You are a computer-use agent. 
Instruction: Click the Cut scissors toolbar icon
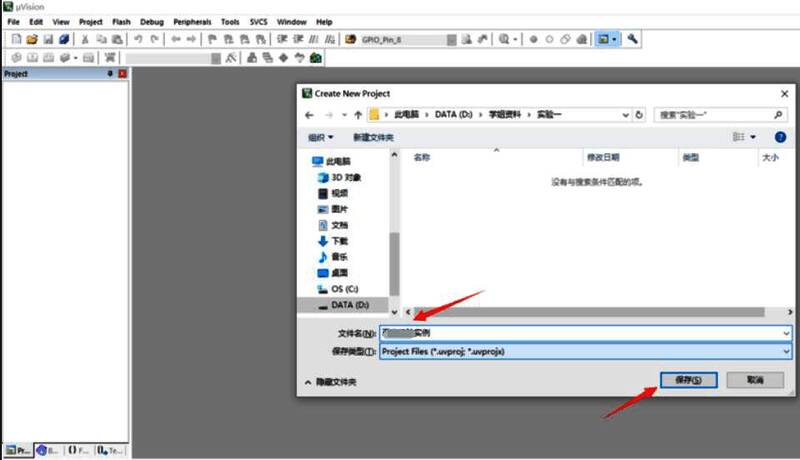[86, 39]
